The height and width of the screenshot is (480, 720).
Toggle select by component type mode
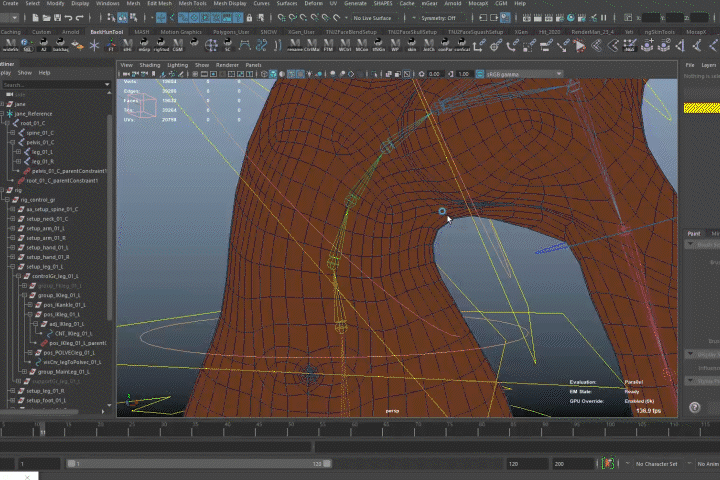pyautogui.click(x=134, y=18)
